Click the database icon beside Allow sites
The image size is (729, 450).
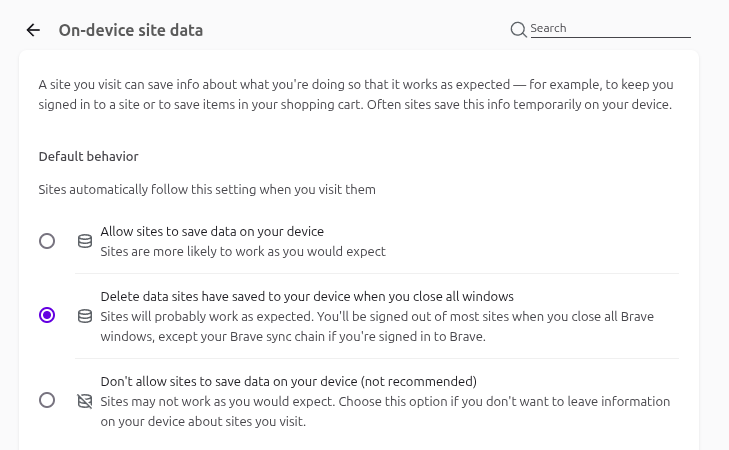[85, 241]
